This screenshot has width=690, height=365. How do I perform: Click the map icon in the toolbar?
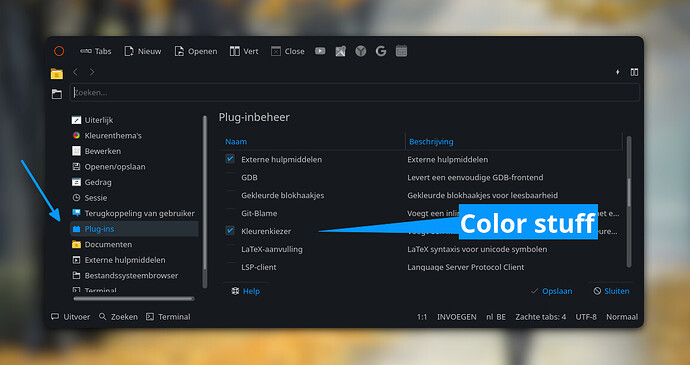point(341,51)
